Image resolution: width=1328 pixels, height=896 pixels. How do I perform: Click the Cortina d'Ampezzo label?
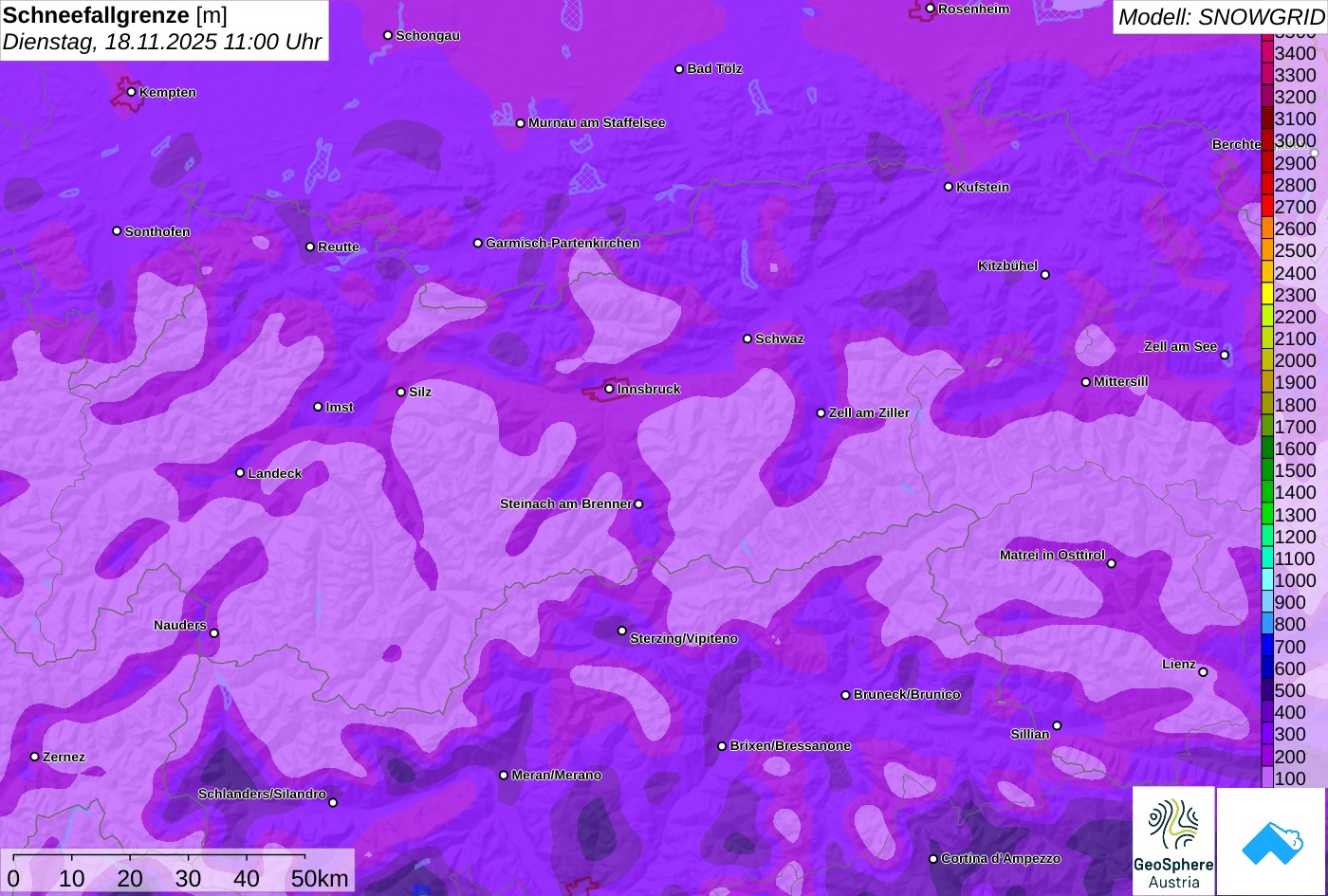(x=1001, y=858)
